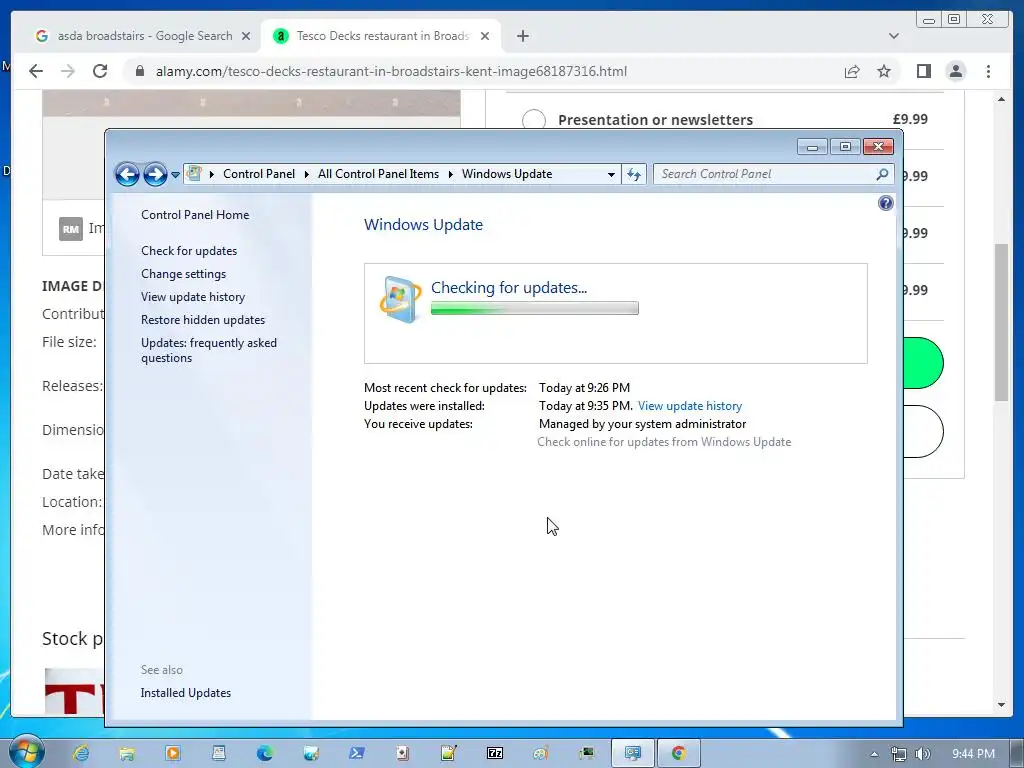Image resolution: width=1024 pixels, height=768 pixels.
Task: Click the Forward arrow in Control Panel window
Action: (155, 174)
